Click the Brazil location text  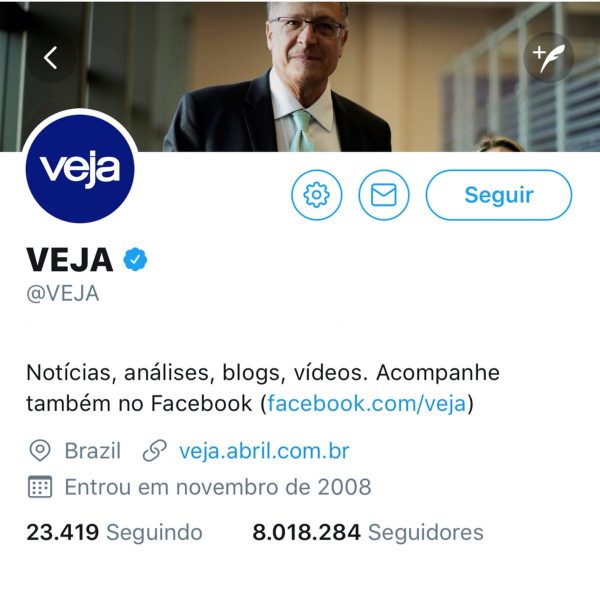pos(93,451)
